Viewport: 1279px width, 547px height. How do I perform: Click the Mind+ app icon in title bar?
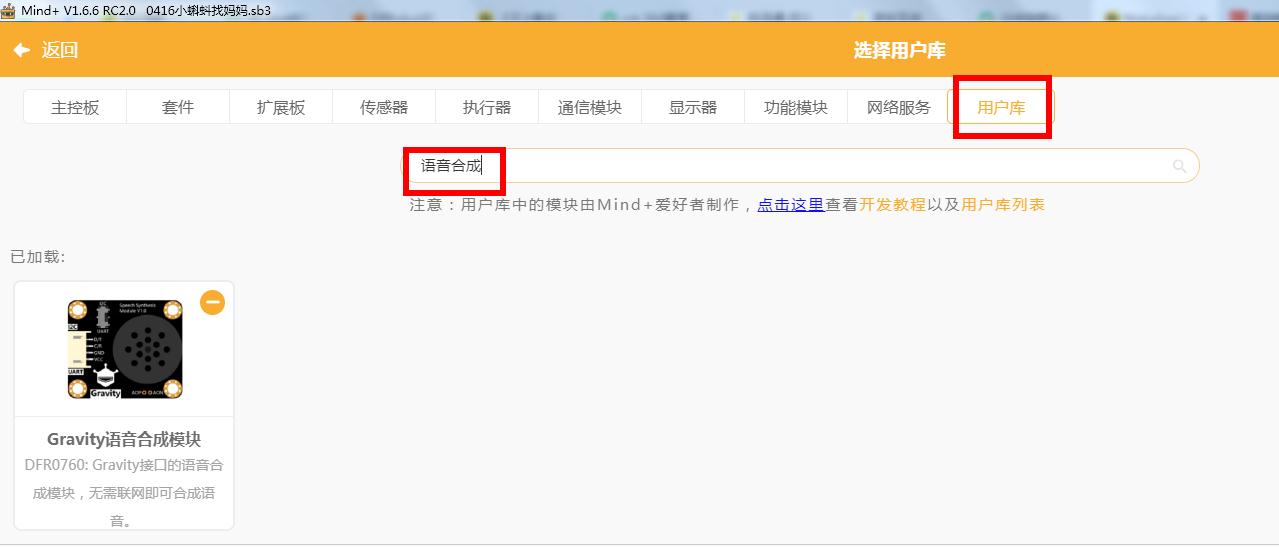point(8,10)
